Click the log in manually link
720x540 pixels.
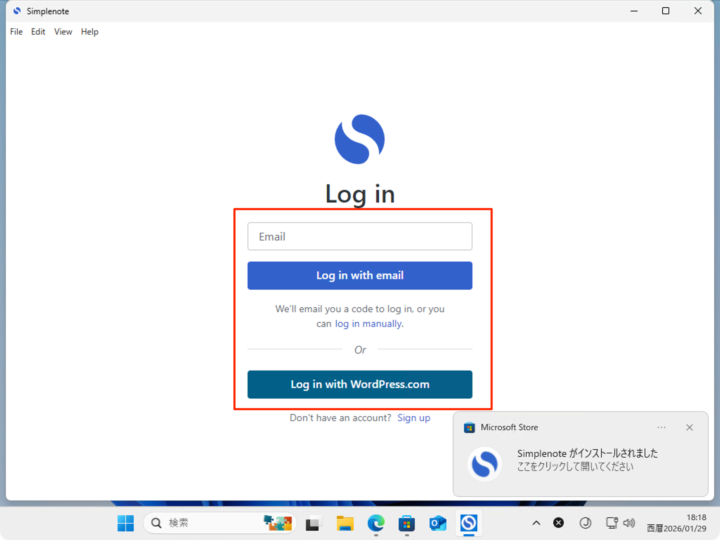pos(369,324)
